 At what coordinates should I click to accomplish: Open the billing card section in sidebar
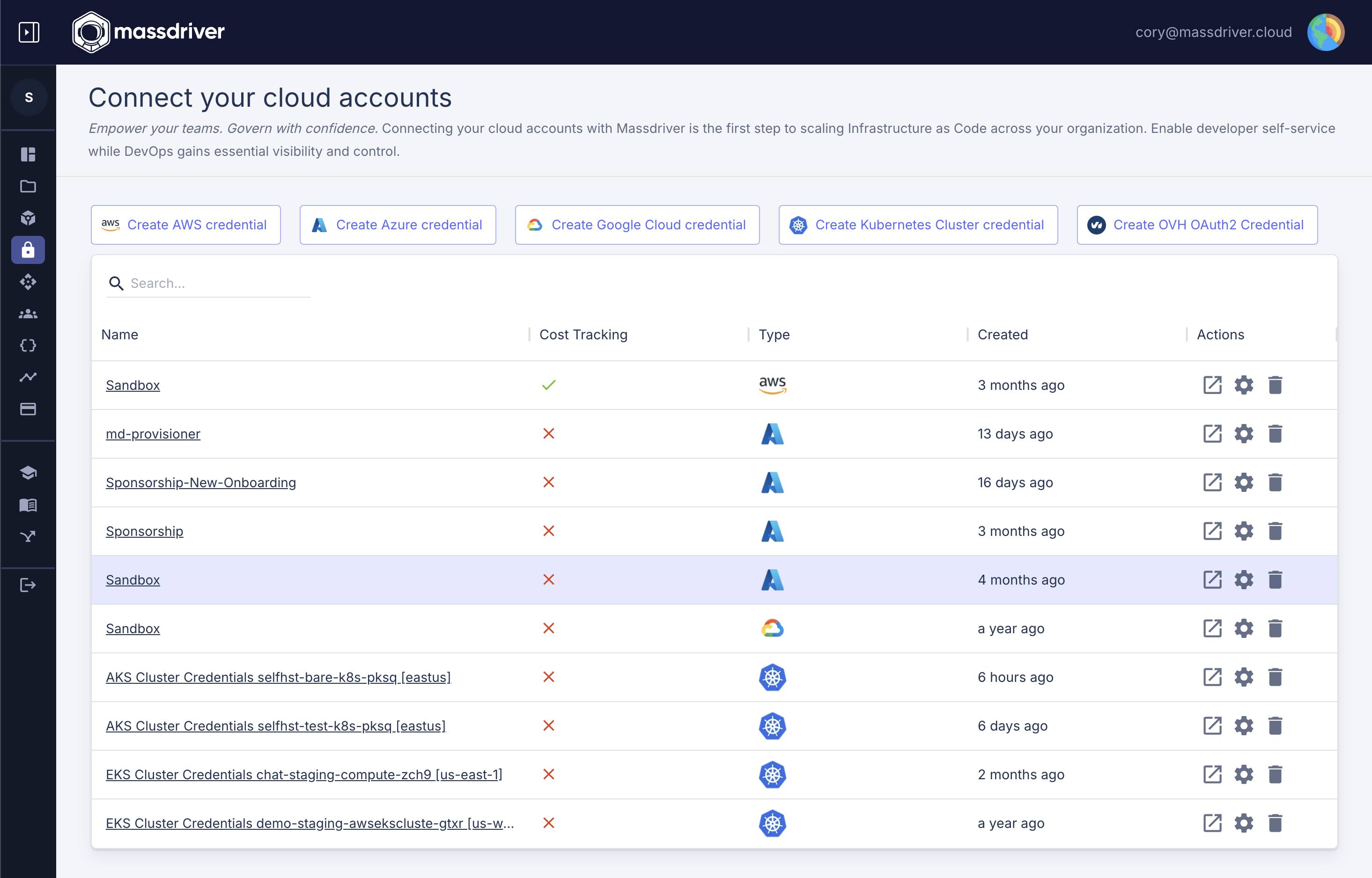point(28,409)
